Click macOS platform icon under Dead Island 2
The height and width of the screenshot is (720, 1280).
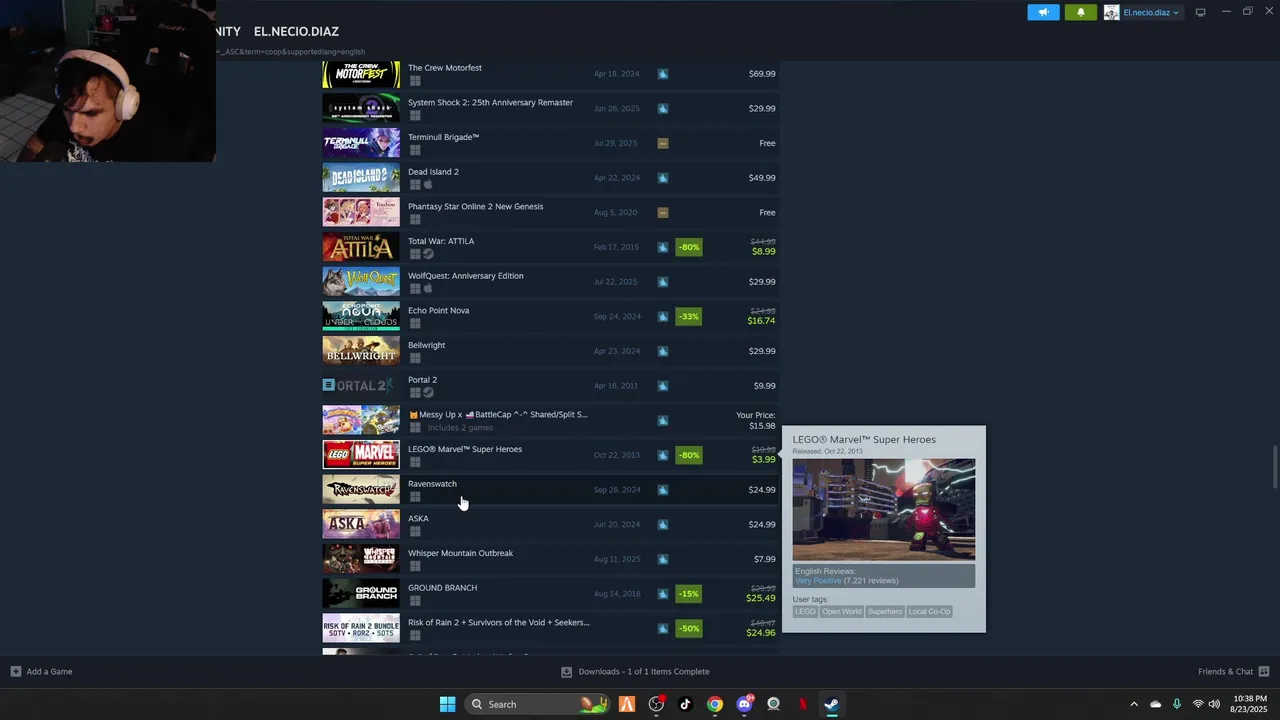point(428,185)
